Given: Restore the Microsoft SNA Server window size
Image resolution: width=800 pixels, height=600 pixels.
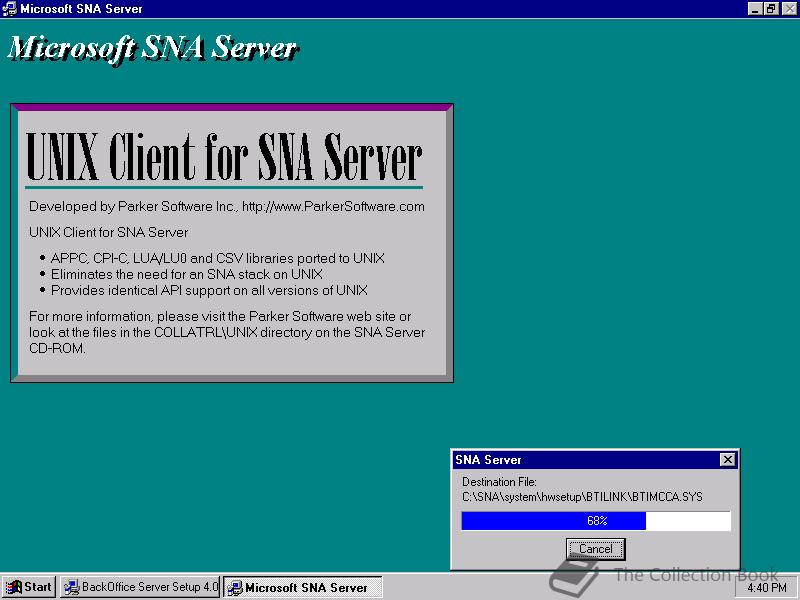Looking at the screenshot, I should click(770, 9).
